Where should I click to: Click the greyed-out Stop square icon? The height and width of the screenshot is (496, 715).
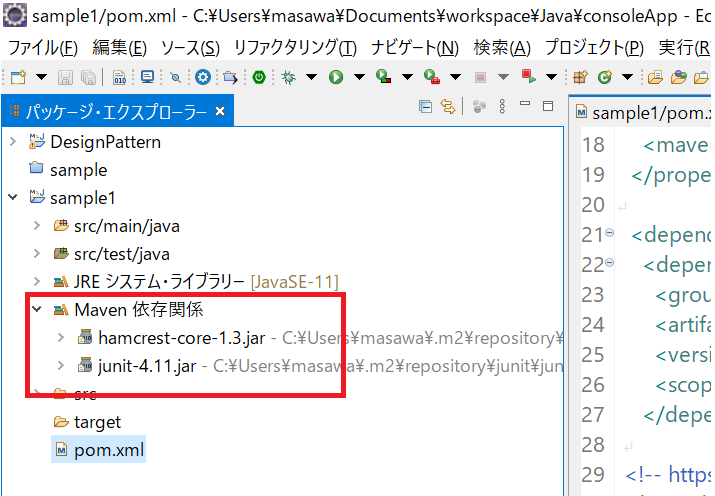click(480, 77)
